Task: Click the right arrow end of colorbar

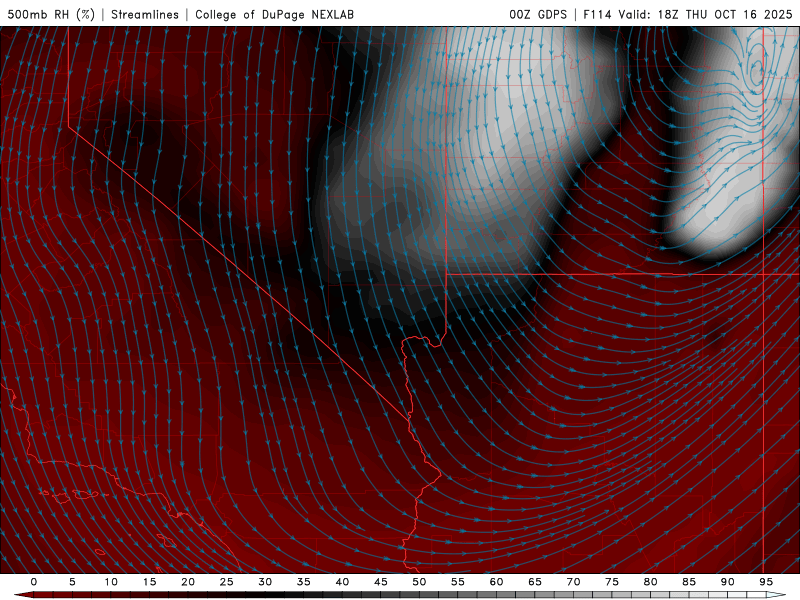Action: coord(776,595)
